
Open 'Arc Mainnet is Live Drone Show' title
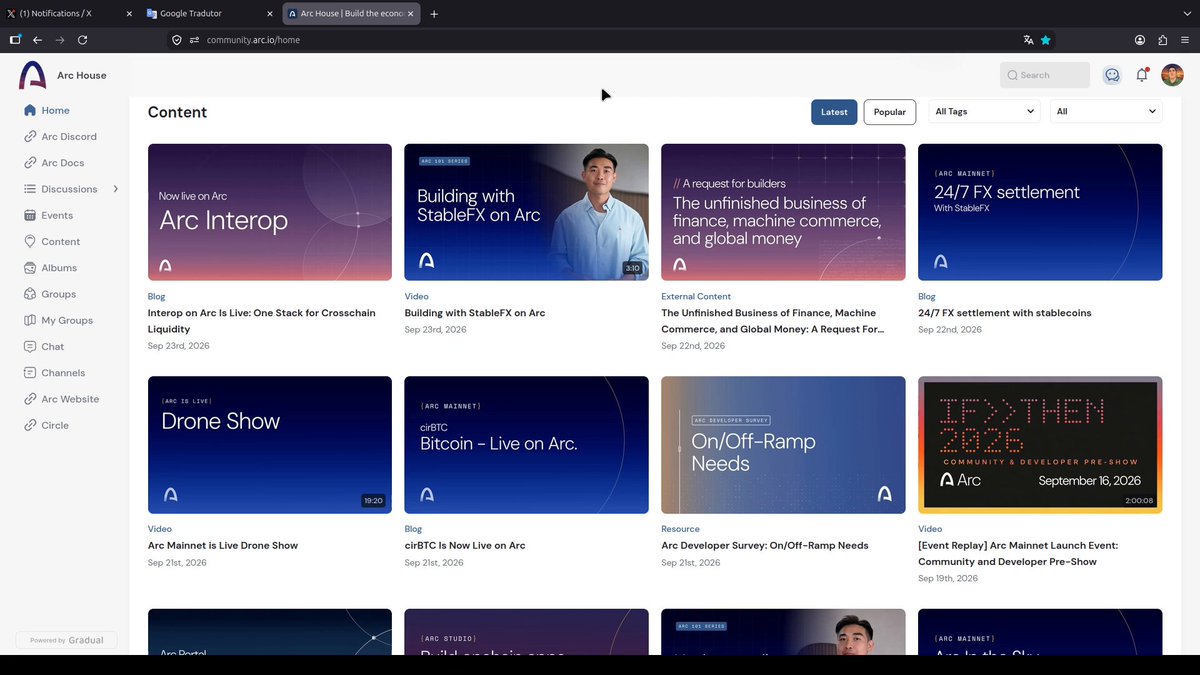[x=223, y=545]
